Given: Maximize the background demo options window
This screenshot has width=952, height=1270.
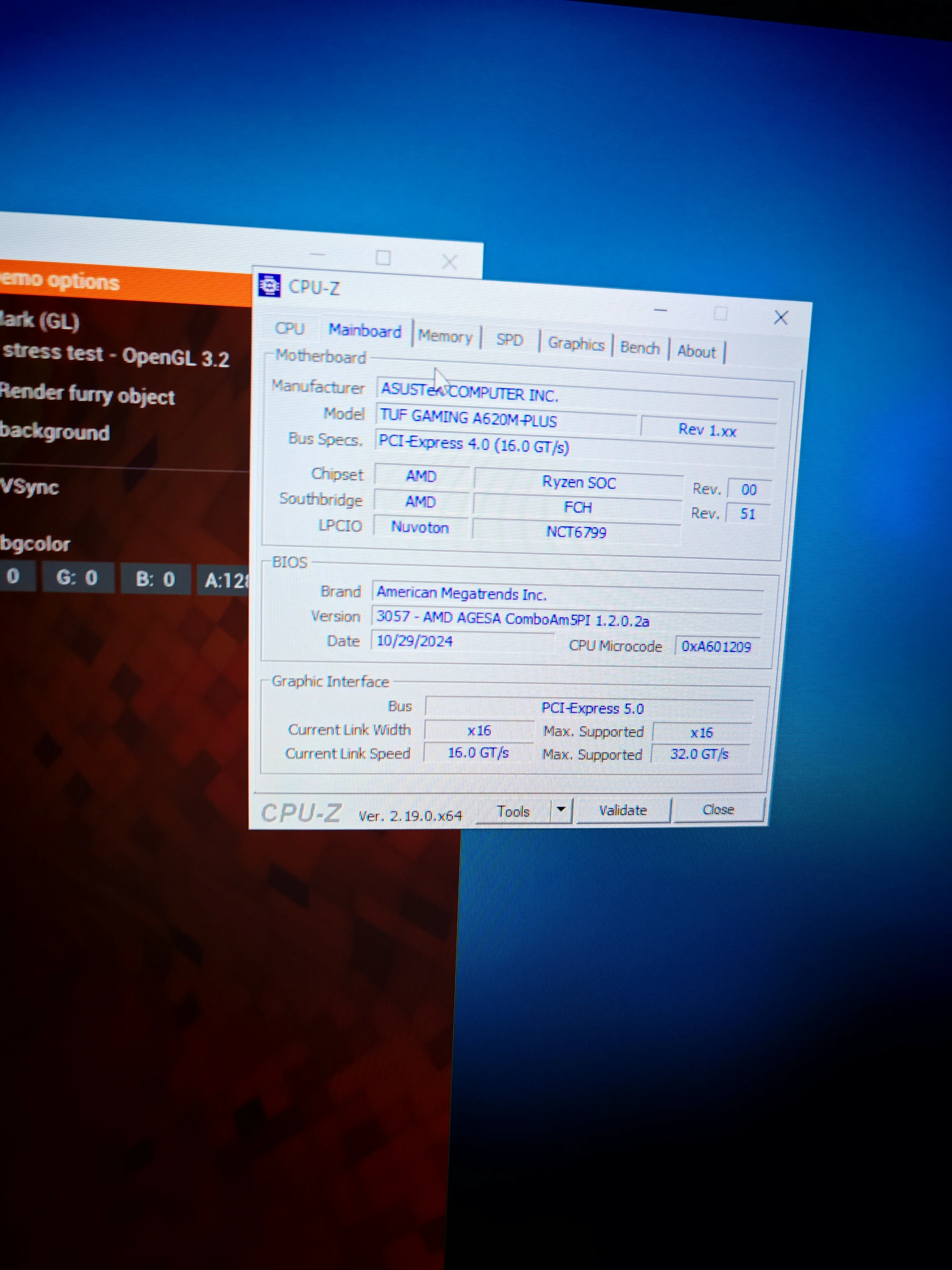Looking at the screenshot, I should point(383,258).
